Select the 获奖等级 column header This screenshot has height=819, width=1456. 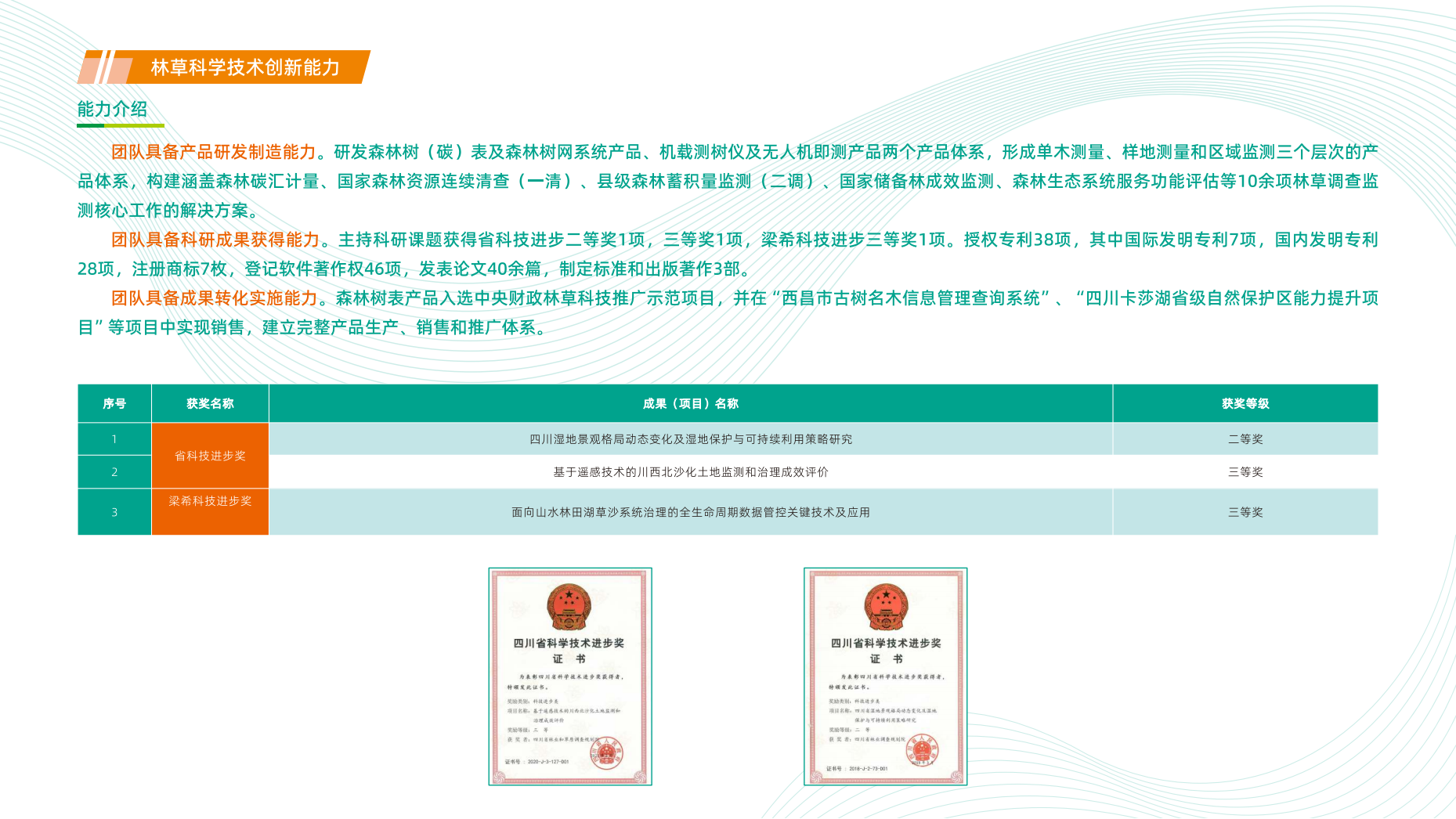(x=1245, y=403)
